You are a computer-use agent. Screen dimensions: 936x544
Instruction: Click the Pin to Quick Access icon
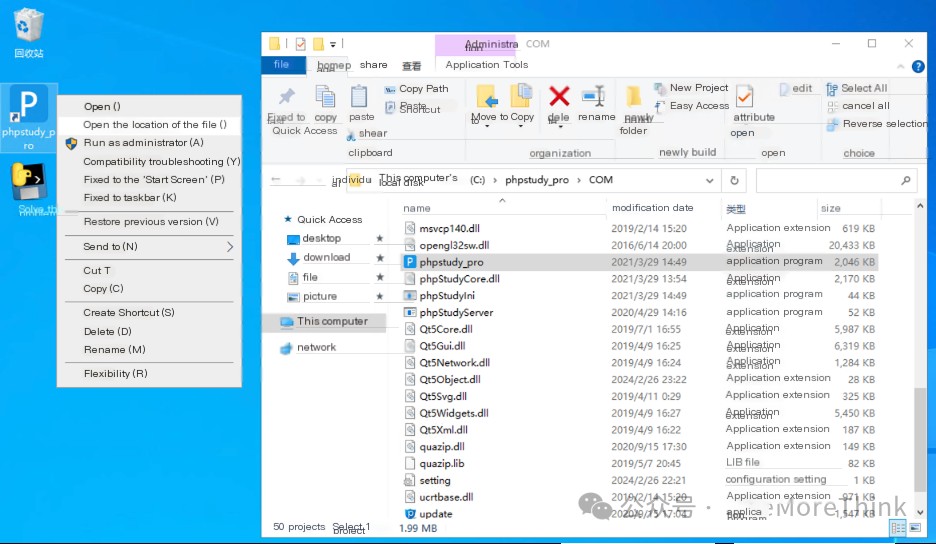(x=287, y=97)
